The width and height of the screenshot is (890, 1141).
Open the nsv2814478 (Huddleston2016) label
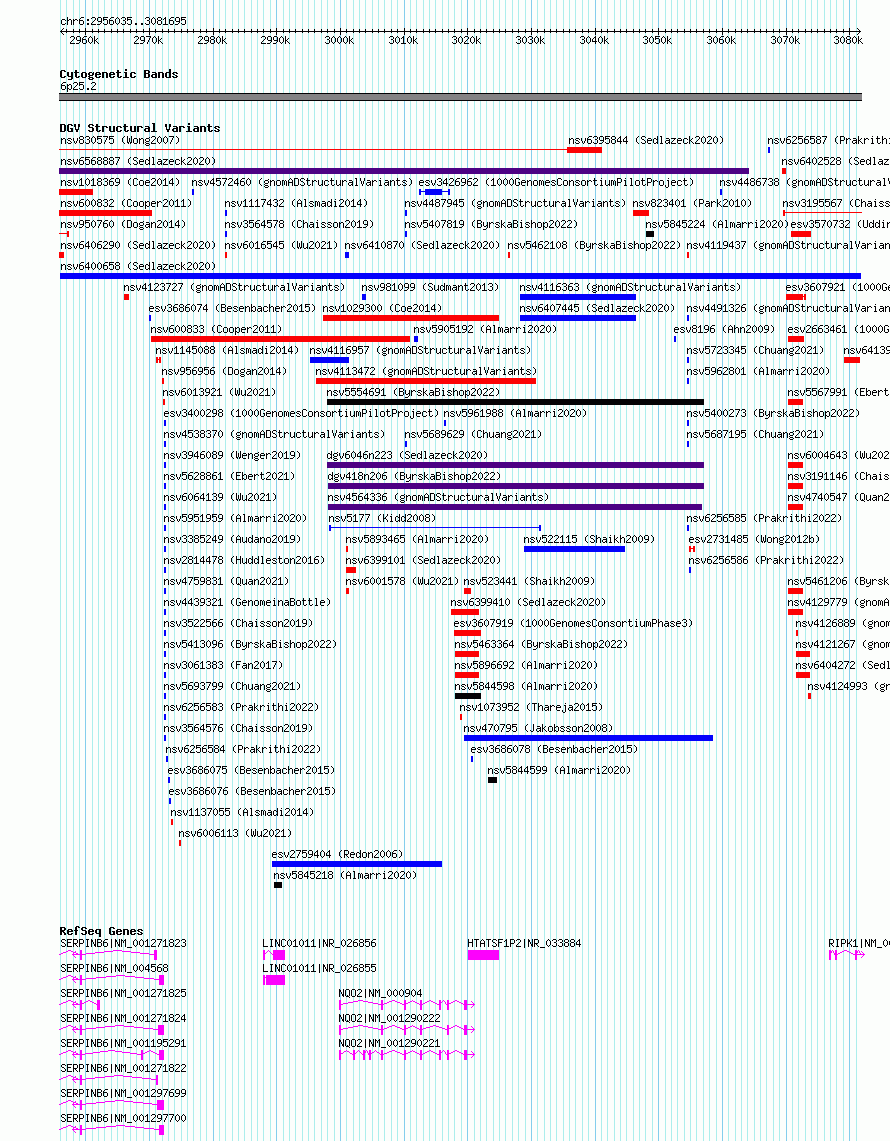point(245,560)
